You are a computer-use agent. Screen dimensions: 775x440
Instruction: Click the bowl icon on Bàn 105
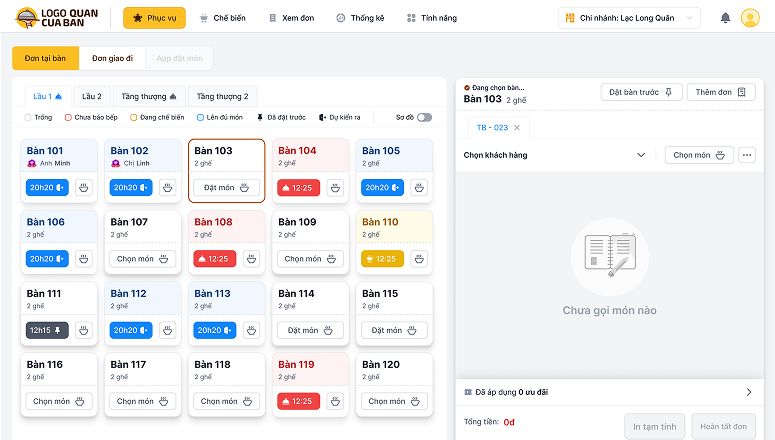[419, 187]
